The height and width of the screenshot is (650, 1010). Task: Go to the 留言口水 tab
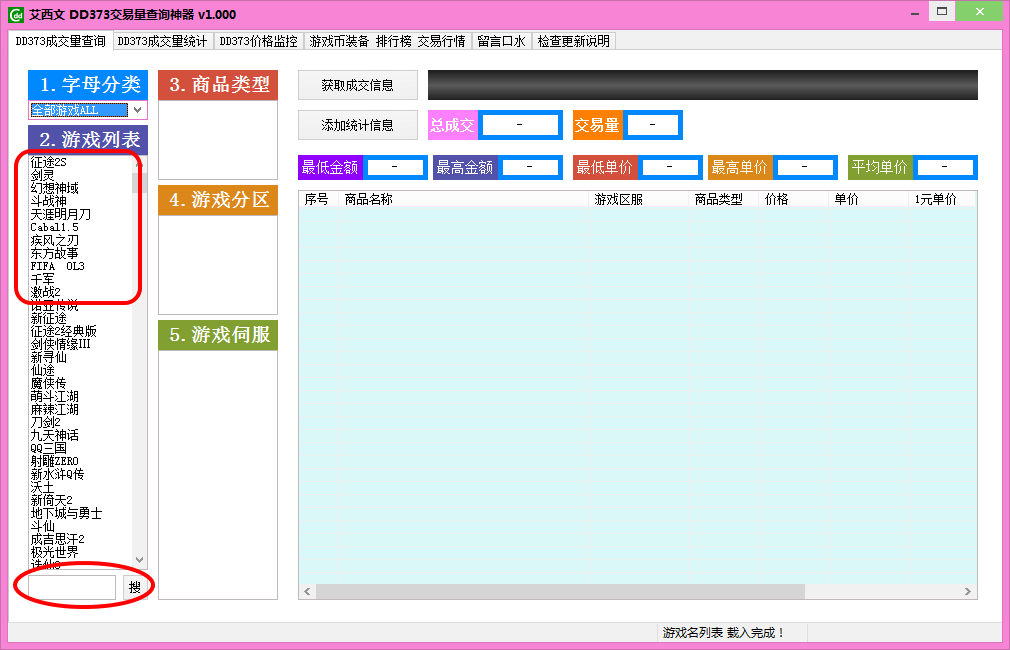pyautogui.click(x=502, y=41)
